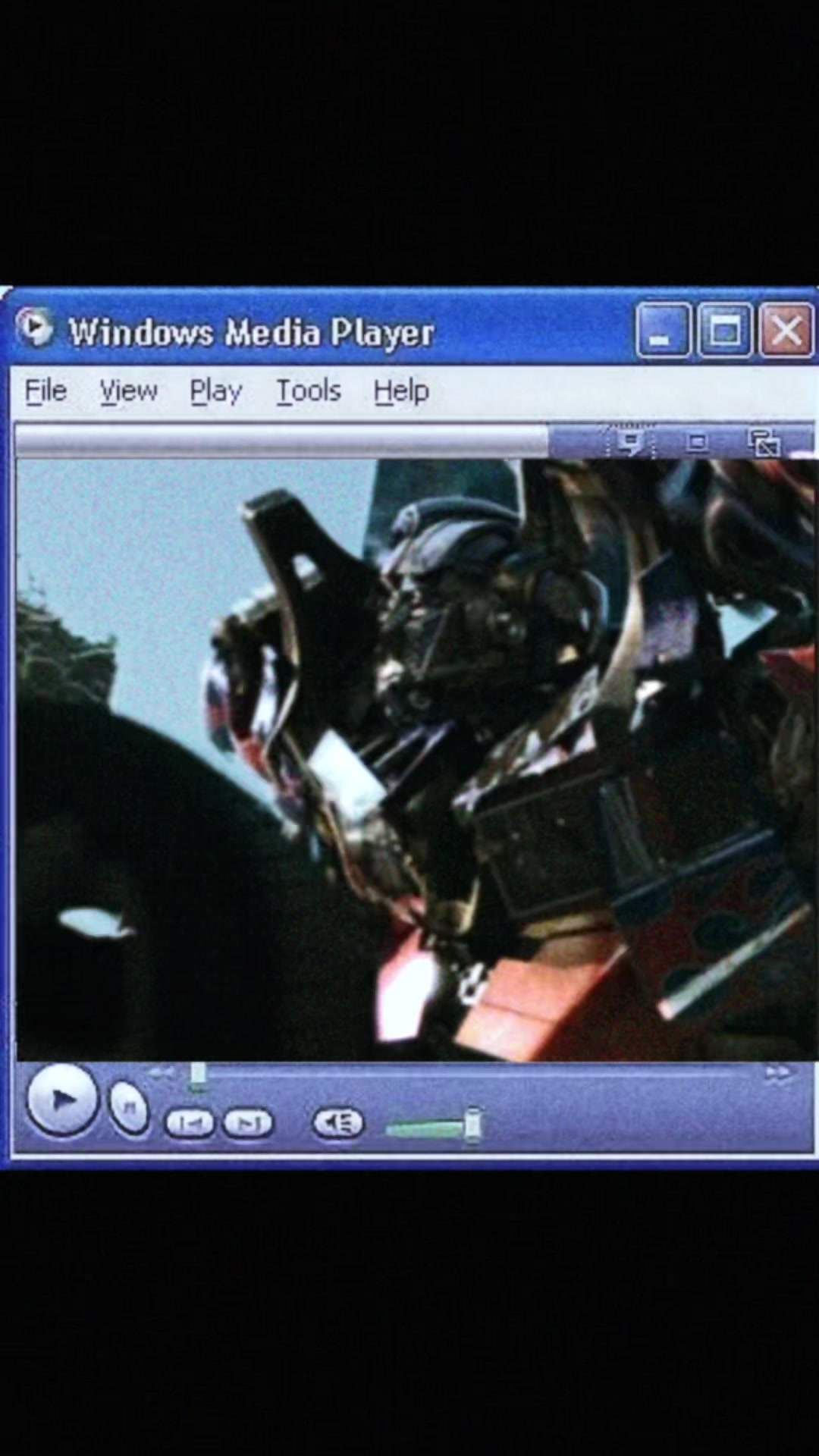Click the Windows Media Player title bar icon

pyautogui.click(x=34, y=328)
